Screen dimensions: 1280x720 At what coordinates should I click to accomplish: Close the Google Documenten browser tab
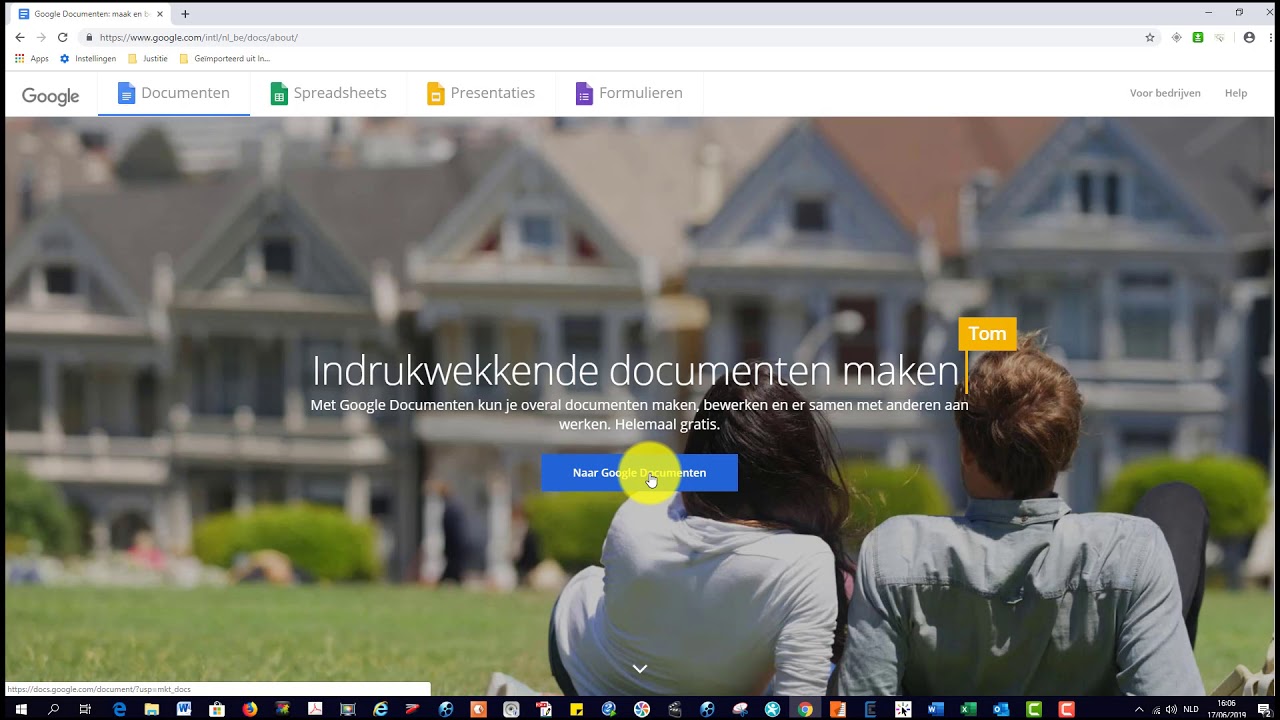160,14
